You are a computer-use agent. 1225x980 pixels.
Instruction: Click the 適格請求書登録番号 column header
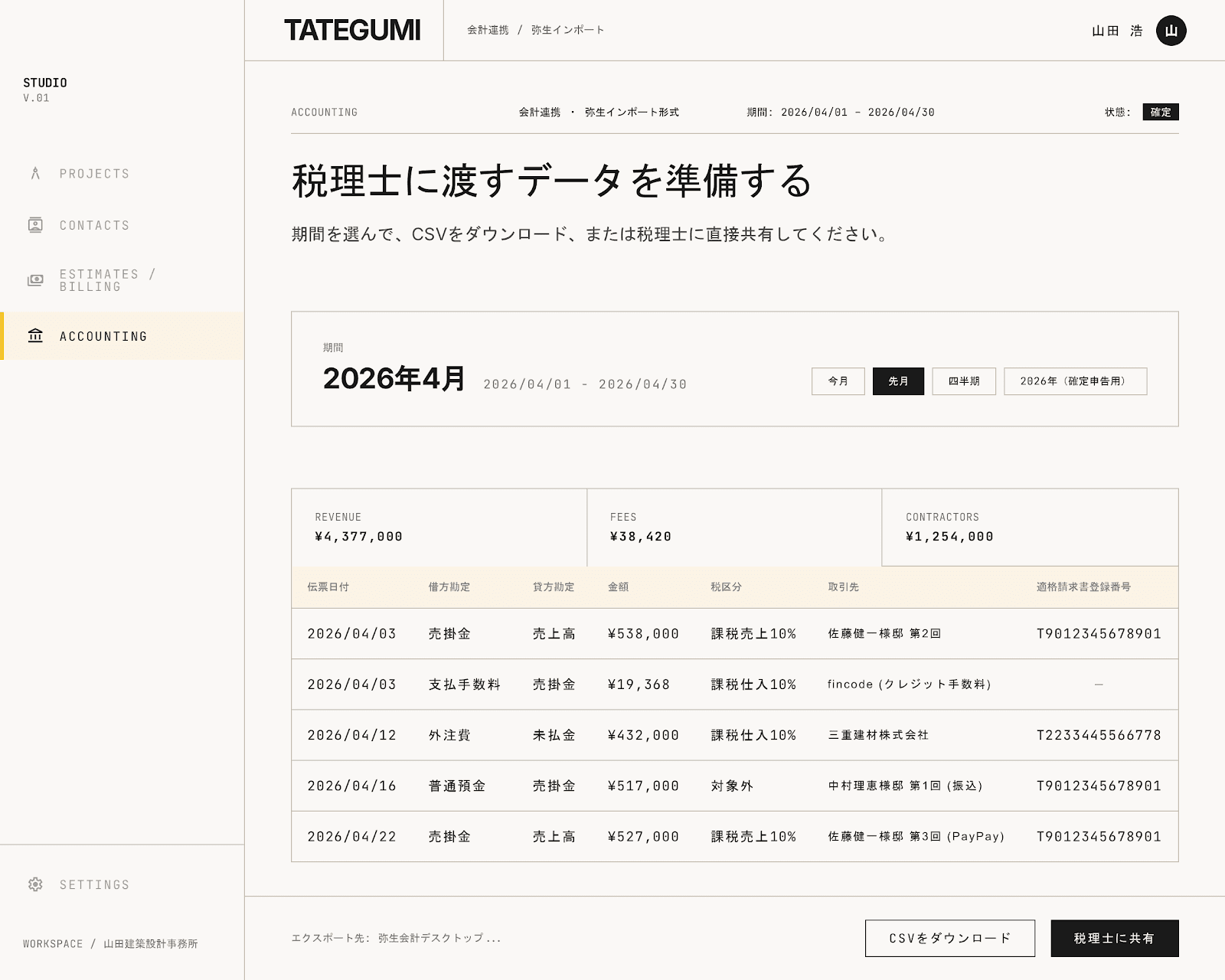[1083, 586]
